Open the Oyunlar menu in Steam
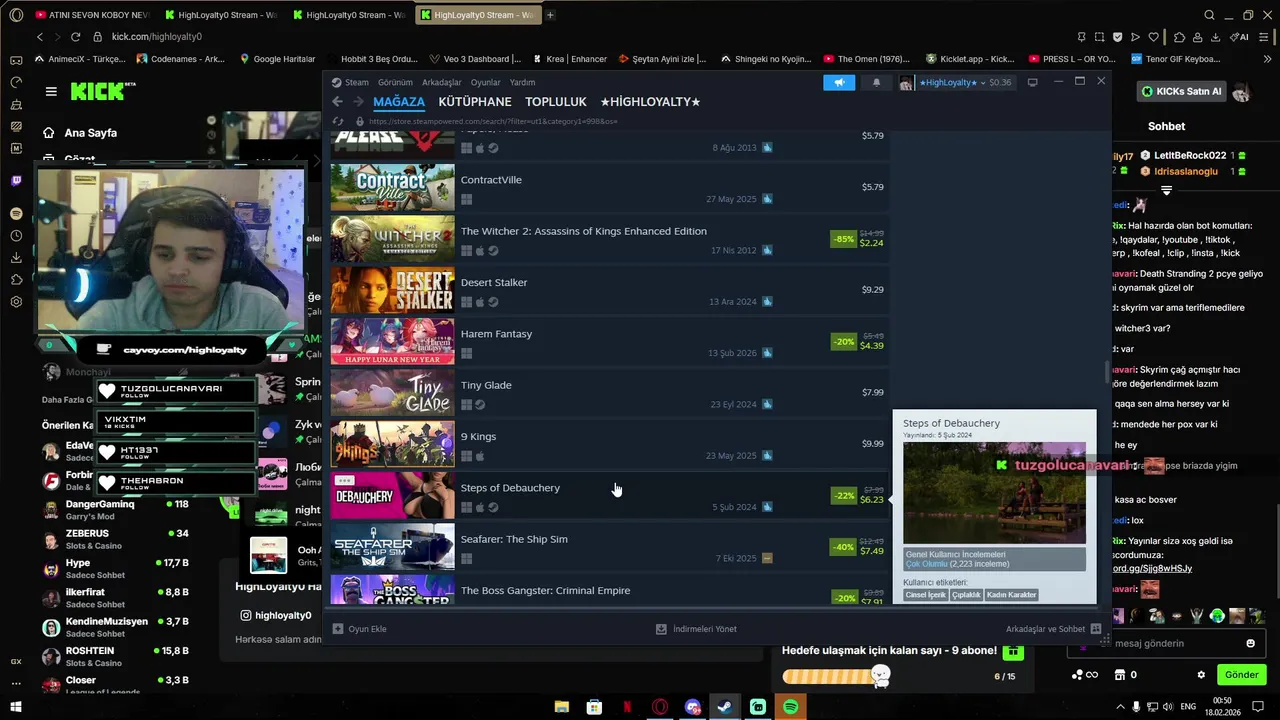Image resolution: width=1280 pixels, height=720 pixels. coord(486,82)
